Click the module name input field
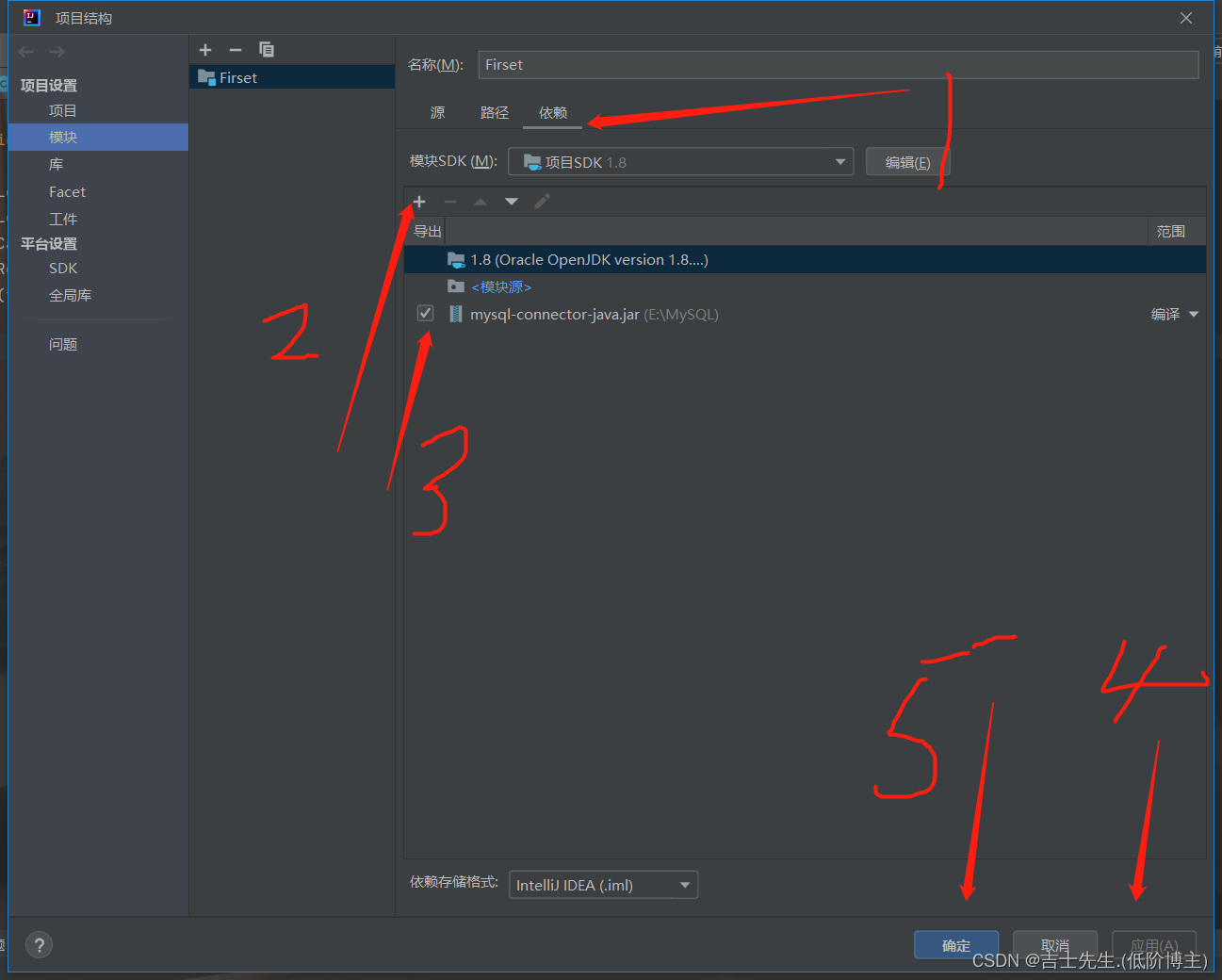 [x=839, y=65]
